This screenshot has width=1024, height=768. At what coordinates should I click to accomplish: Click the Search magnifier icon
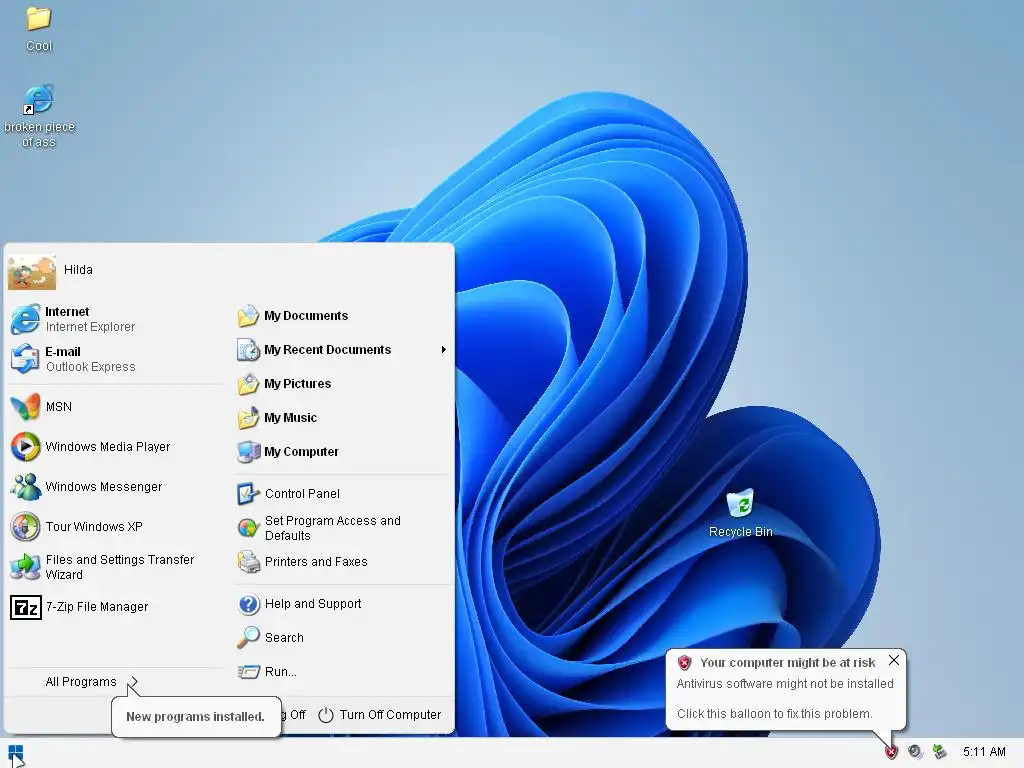(248, 637)
